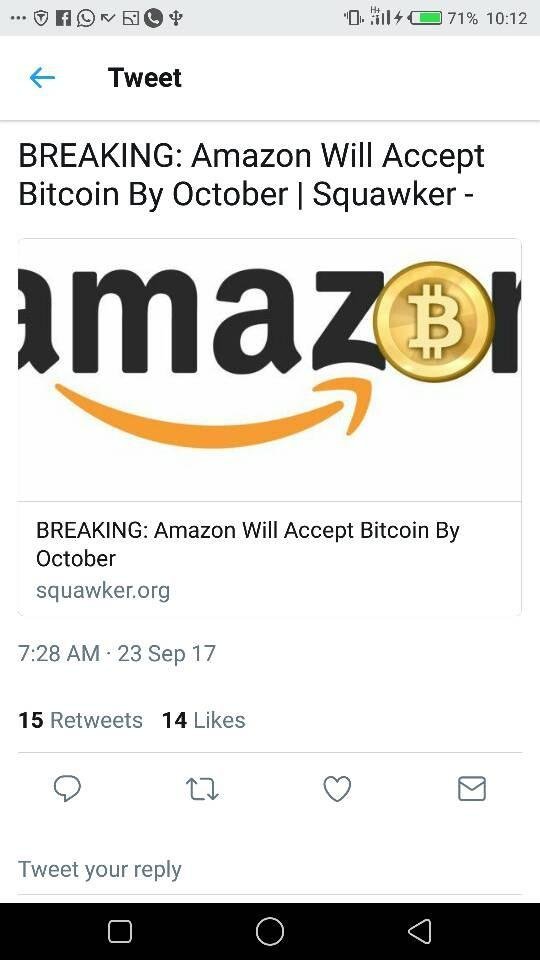Share tweet via envelope message icon
Screen dimensions: 540x960
click(x=472, y=789)
